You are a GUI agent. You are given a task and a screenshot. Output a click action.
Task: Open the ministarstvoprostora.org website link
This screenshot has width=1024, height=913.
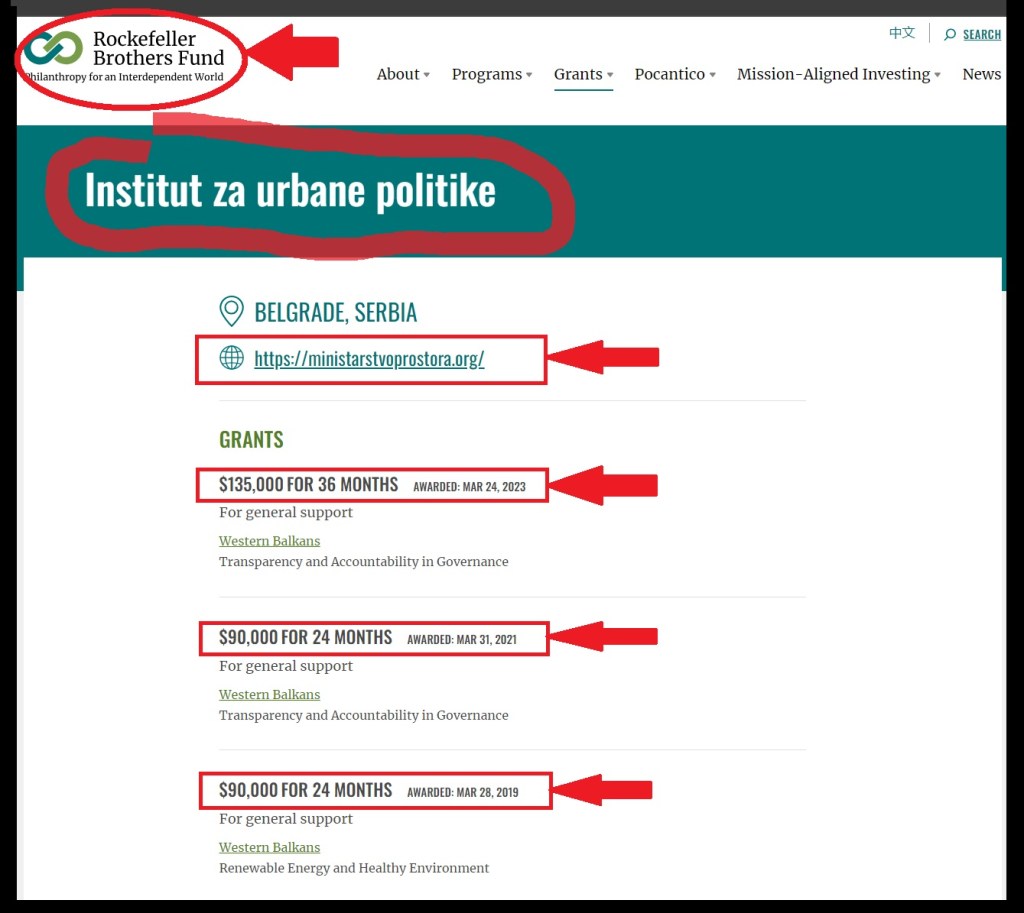pyautogui.click(x=369, y=359)
